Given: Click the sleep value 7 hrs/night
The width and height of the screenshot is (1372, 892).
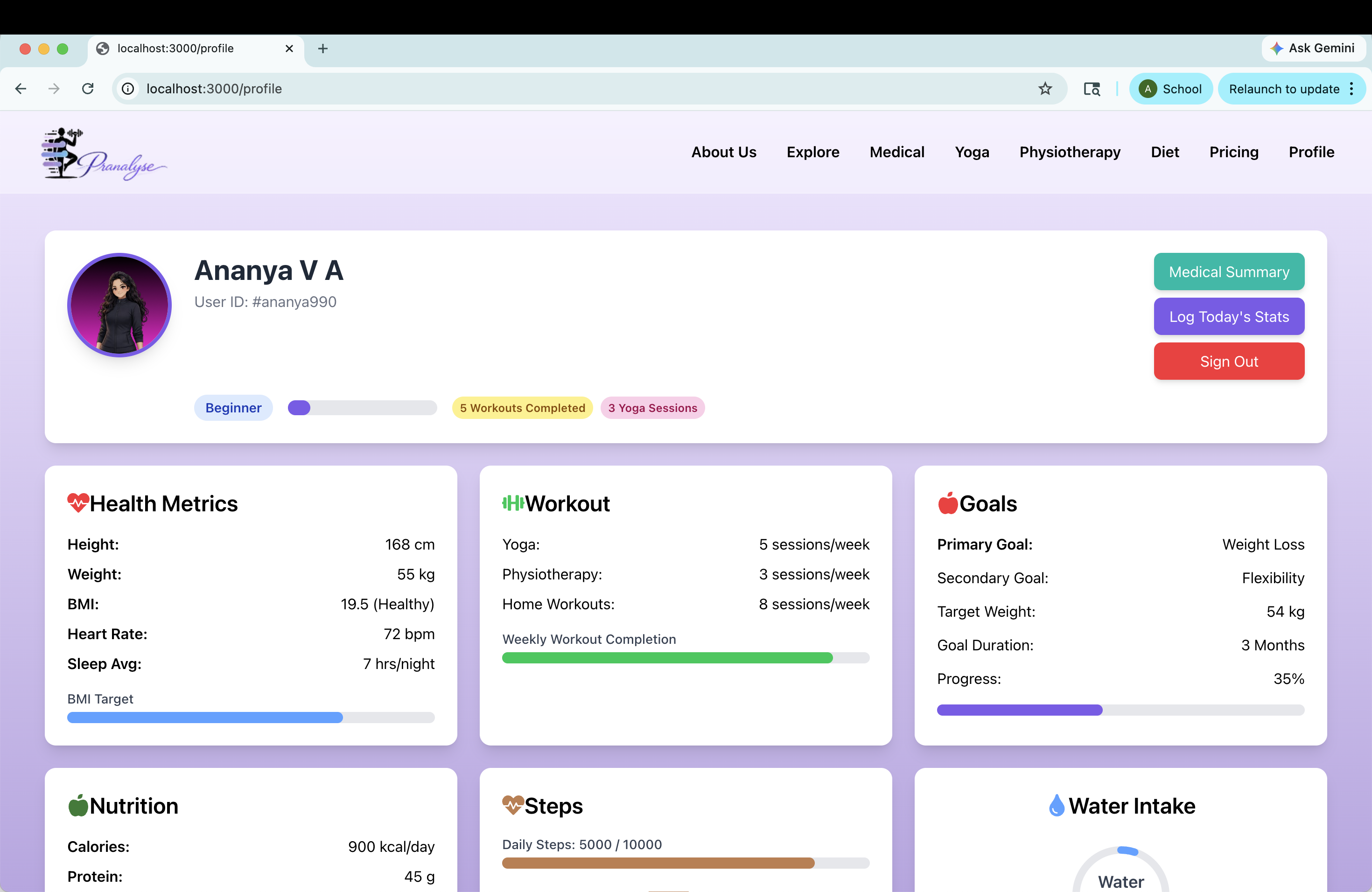Looking at the screenshot, I should (399, 664).
